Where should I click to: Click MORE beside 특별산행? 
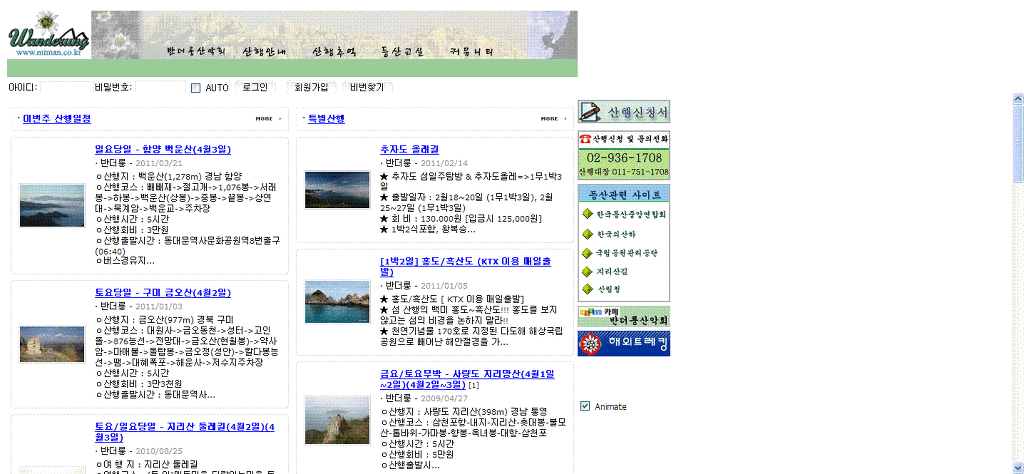tap(553, 119)
